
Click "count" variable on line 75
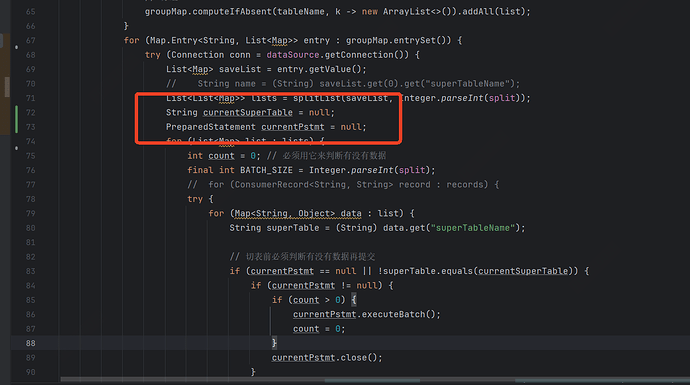221,156
